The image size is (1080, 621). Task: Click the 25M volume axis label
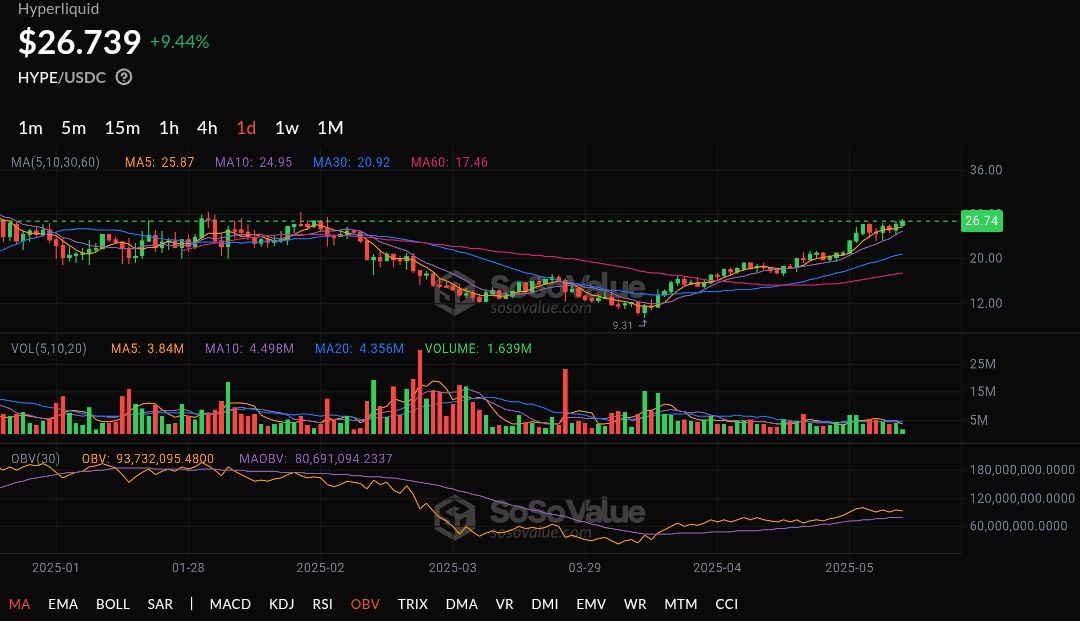tap(982, 364)
